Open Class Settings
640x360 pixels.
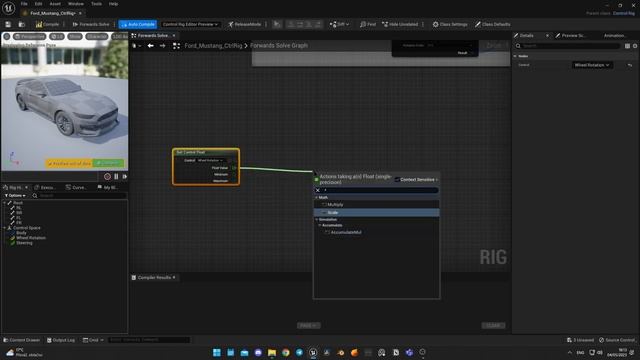(x=450, y=24)
